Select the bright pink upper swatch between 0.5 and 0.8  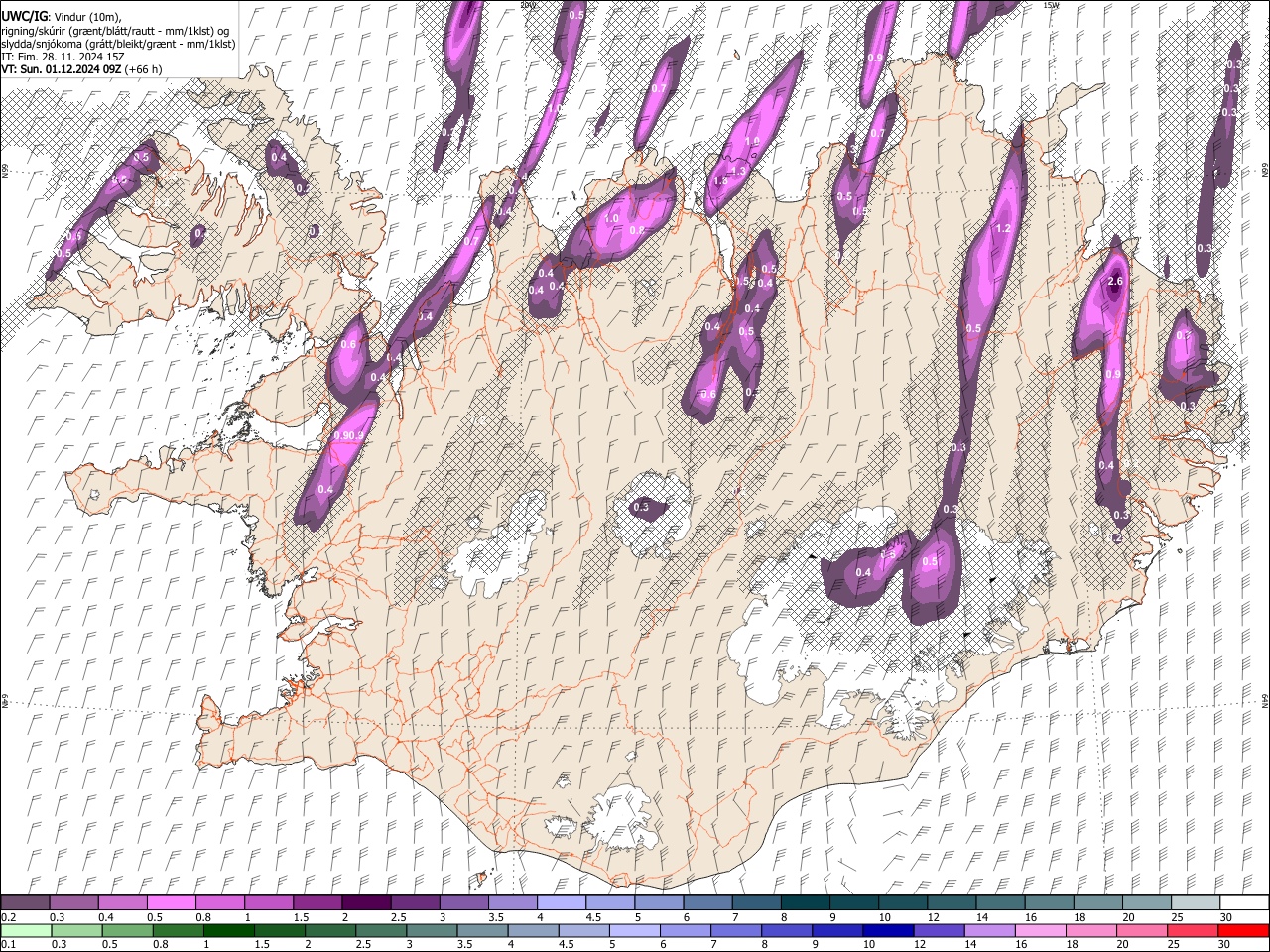[171, 902]
